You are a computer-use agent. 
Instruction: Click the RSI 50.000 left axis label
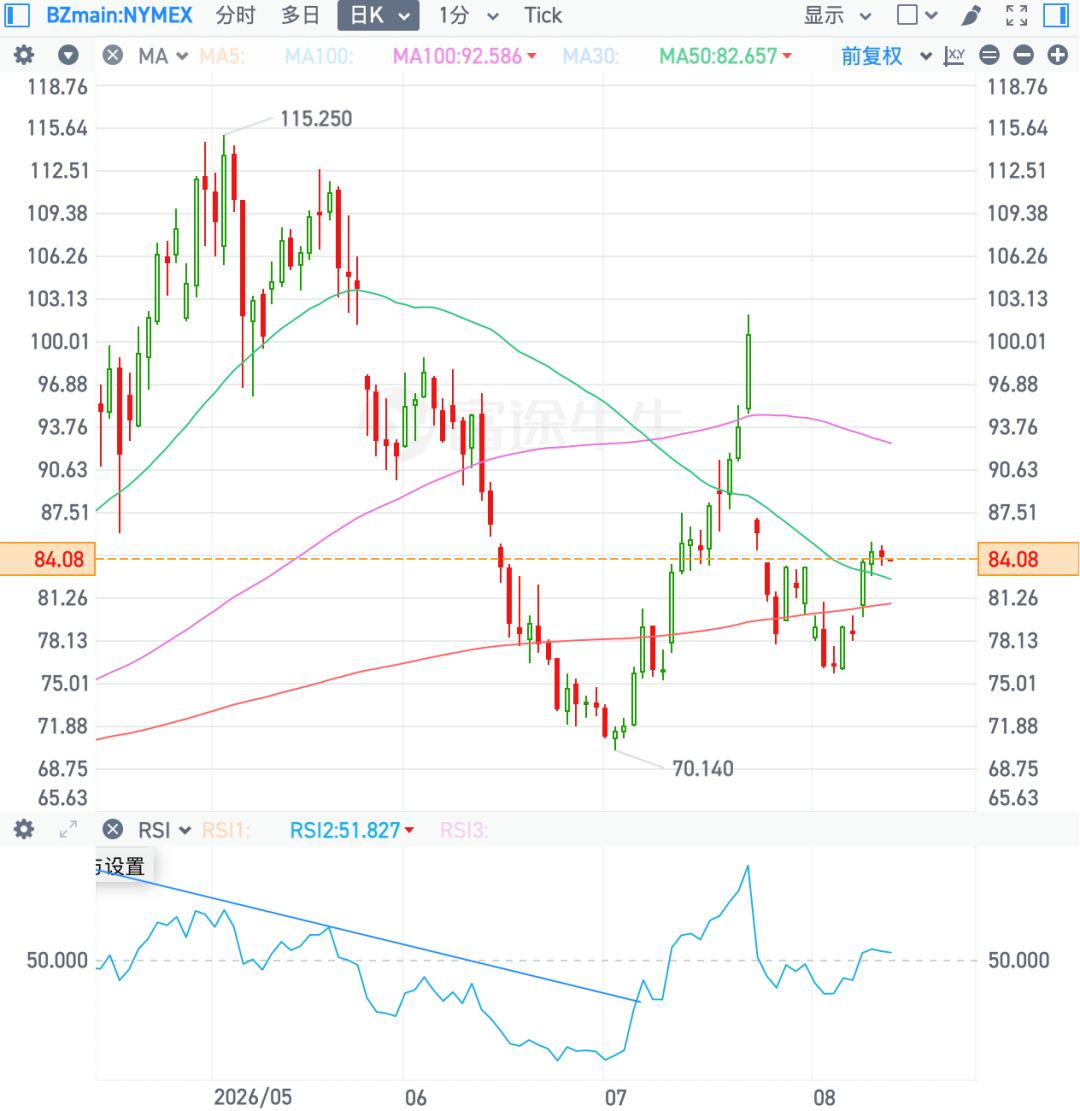click(57, 960)
